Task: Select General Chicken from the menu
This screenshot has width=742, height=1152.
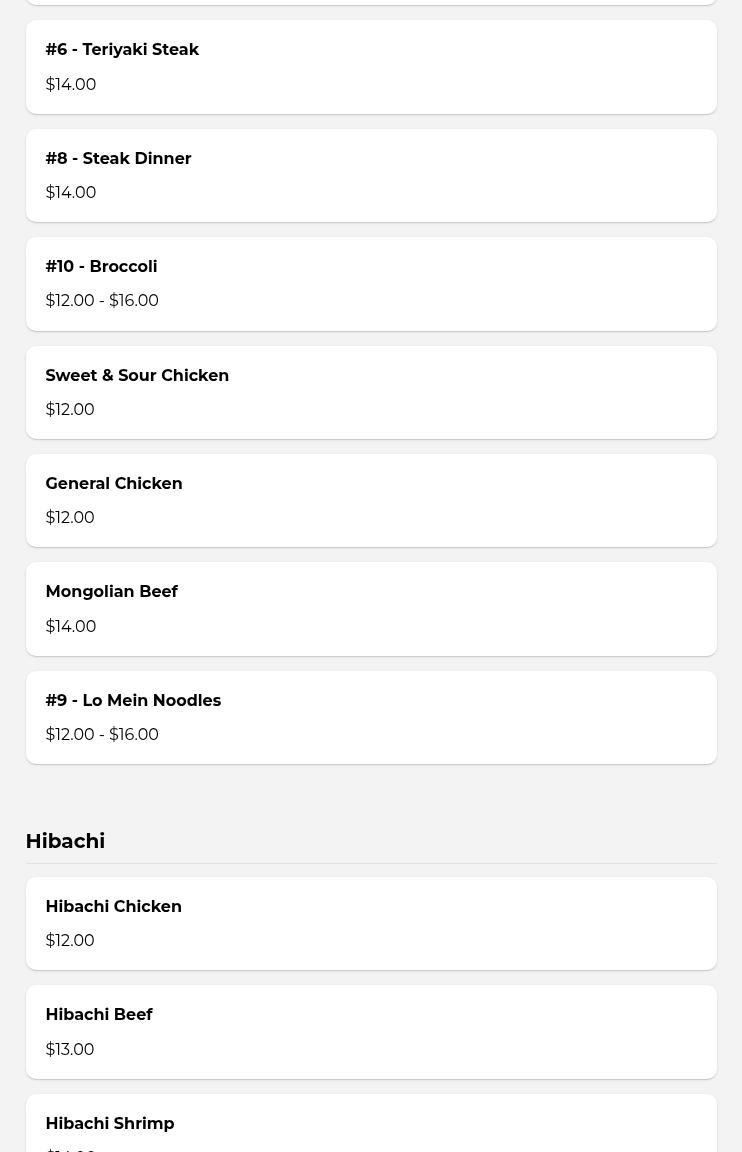Action: coord(114,484)
